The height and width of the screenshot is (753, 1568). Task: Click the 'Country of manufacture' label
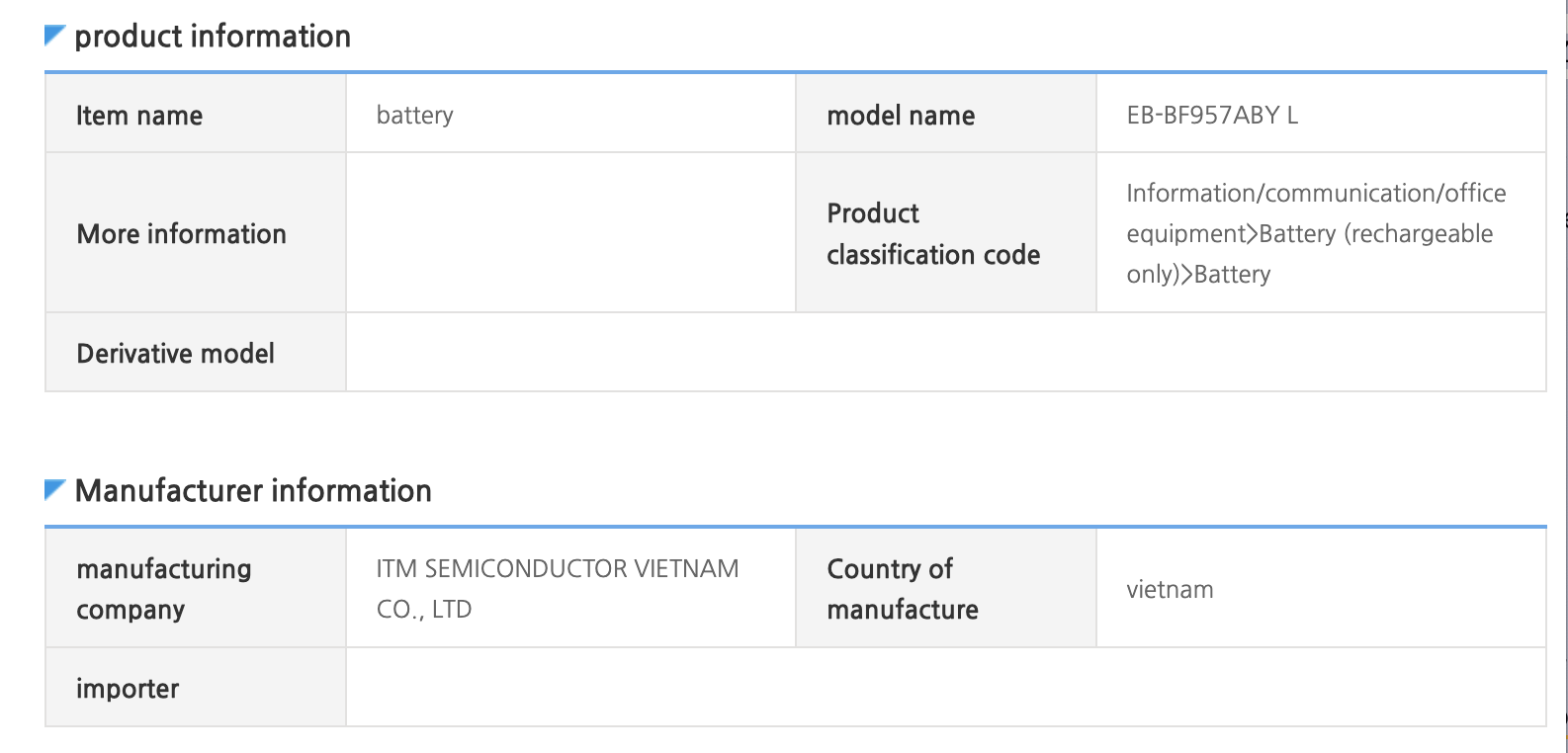click(902, 589)
